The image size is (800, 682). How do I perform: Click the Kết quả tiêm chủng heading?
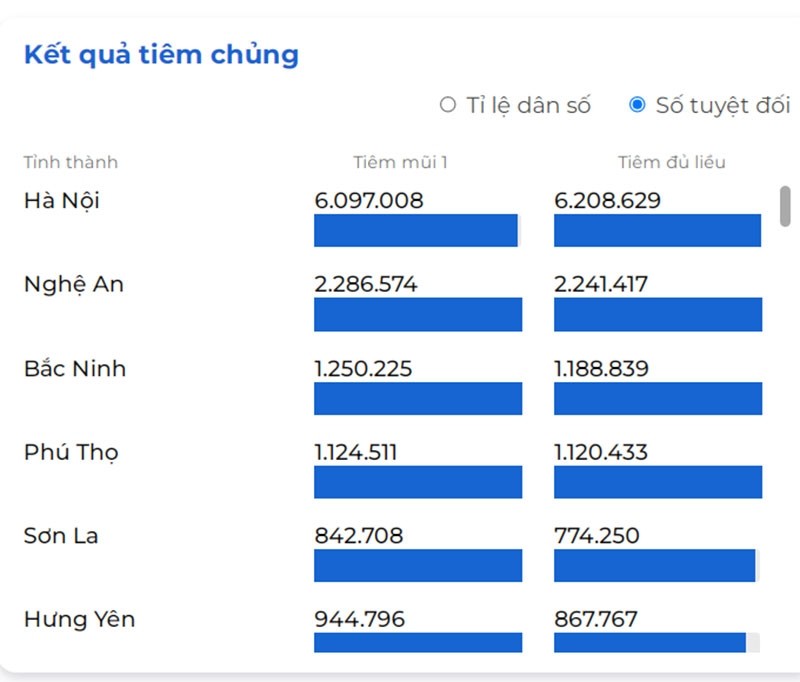point(161,55)
